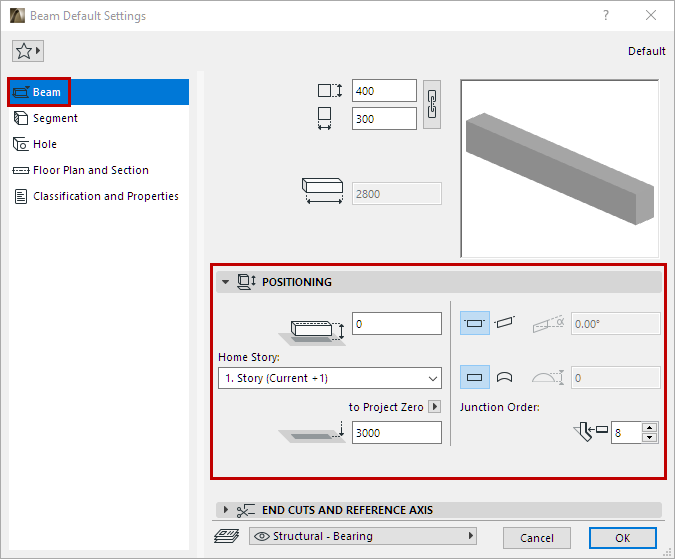
Task: Click the Positioning panel title text
Action: (297, 282)
